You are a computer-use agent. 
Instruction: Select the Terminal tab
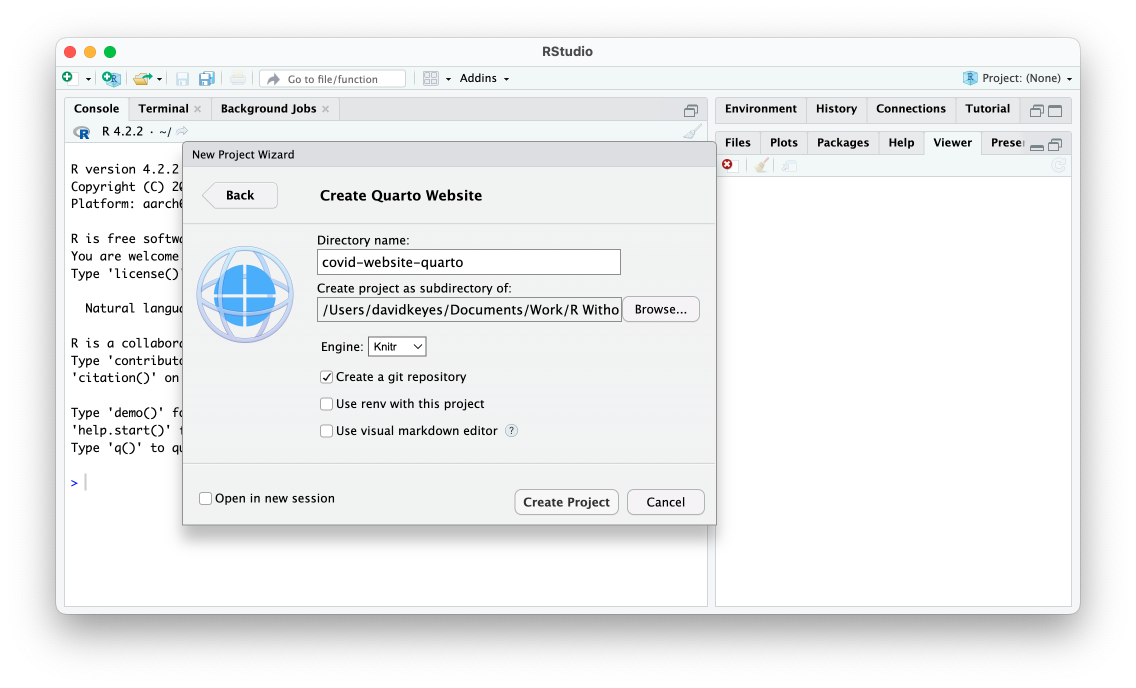(x=164, y=108)
